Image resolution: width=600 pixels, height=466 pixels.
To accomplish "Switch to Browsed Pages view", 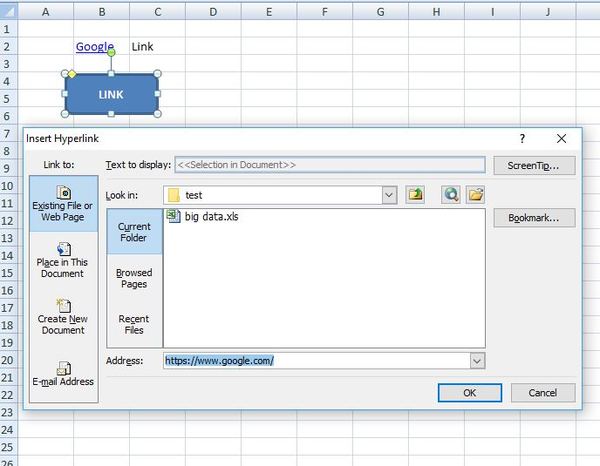I will click(134, 278).
